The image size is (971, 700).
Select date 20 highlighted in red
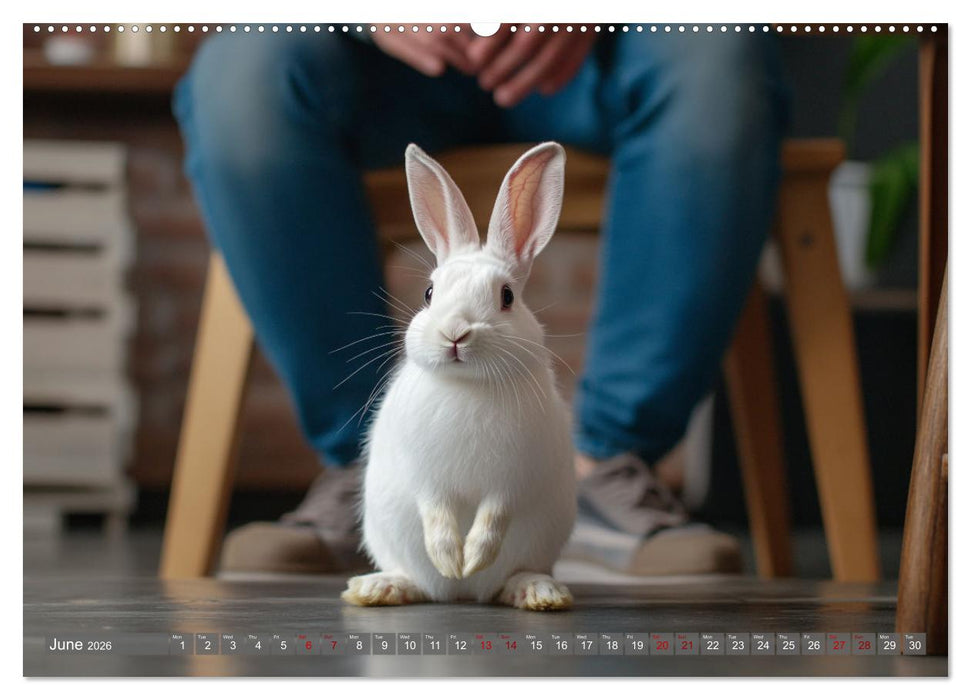(661, 648)
